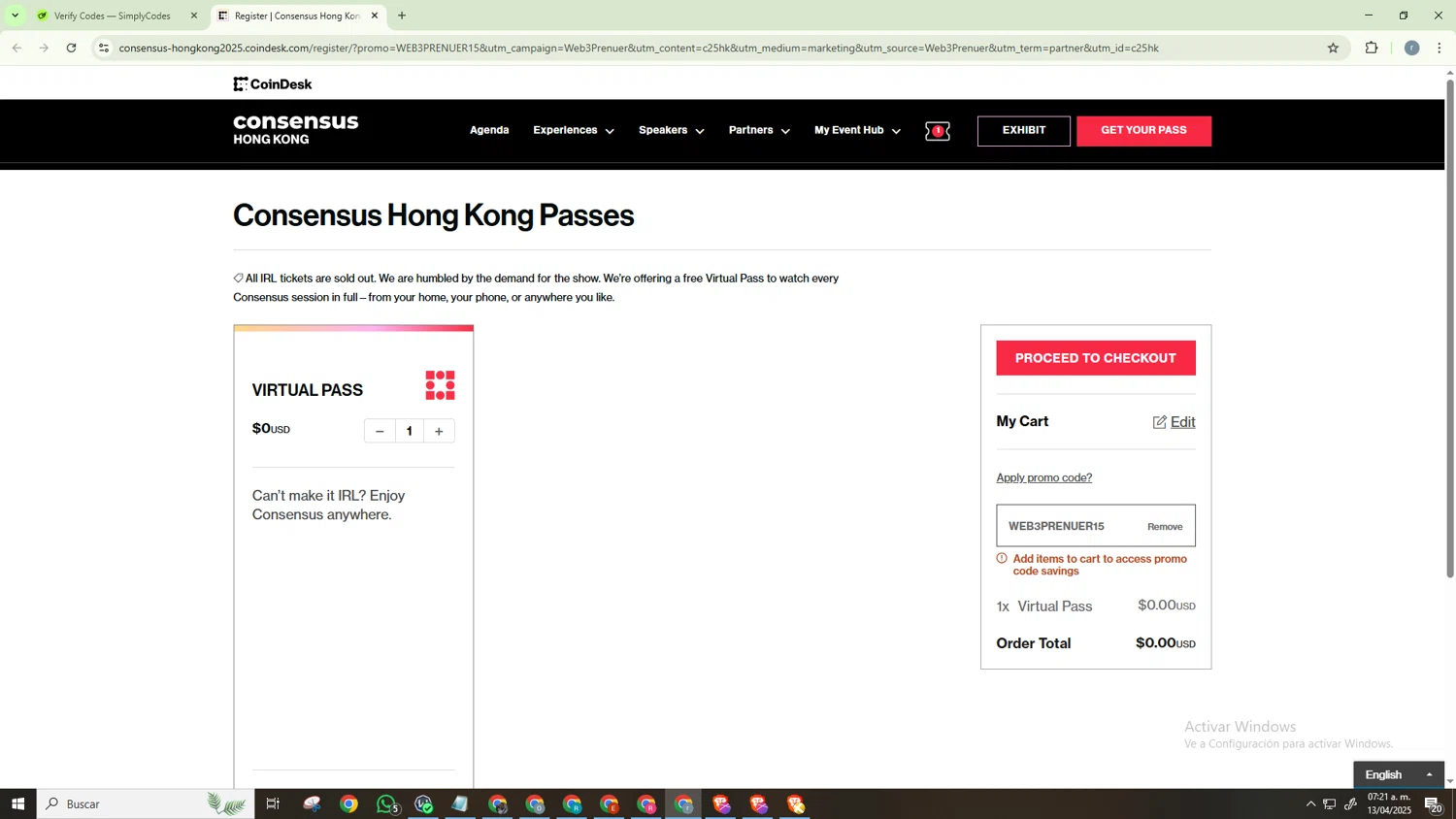
Task: View site information icon in address bar
Action: (x=104, y=48)
